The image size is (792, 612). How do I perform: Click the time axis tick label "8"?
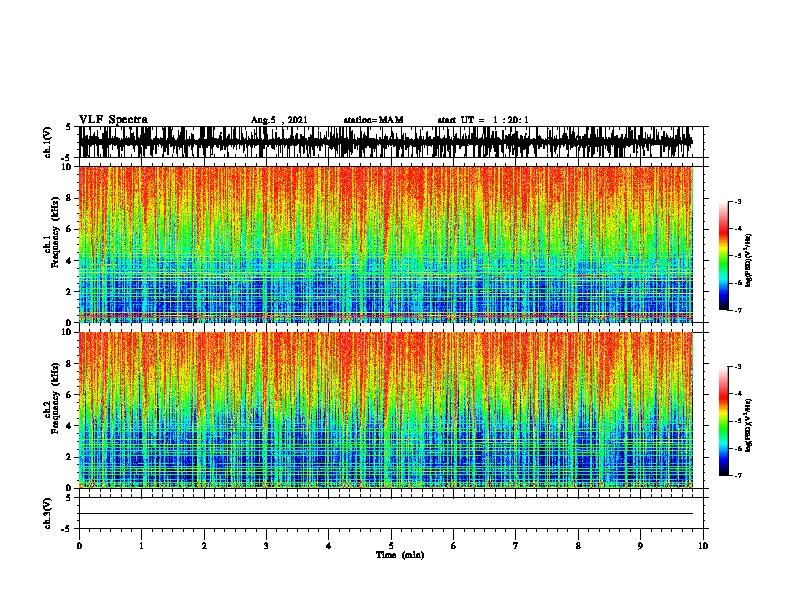click(578, 546)
